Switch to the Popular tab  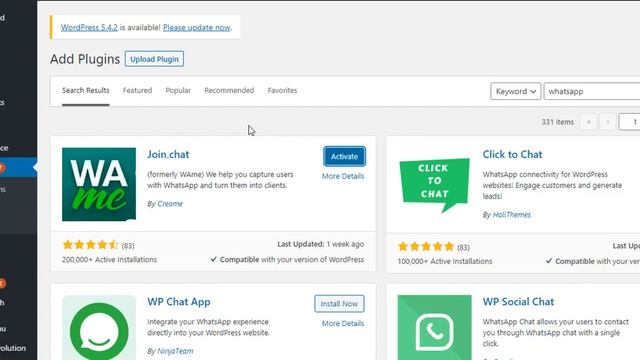click(x=178, y=90)
